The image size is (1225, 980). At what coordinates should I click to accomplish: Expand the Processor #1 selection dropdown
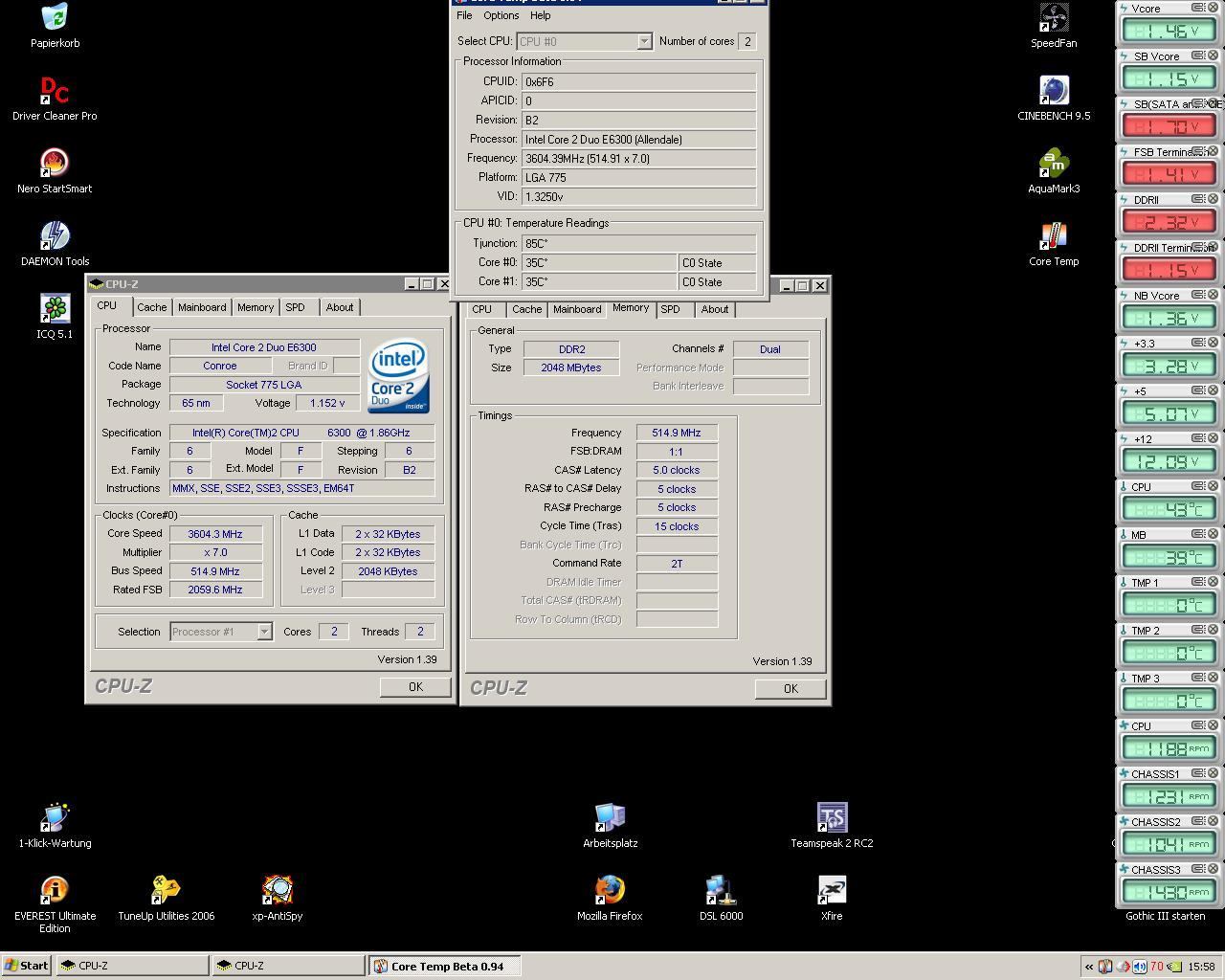coord(264,632)
